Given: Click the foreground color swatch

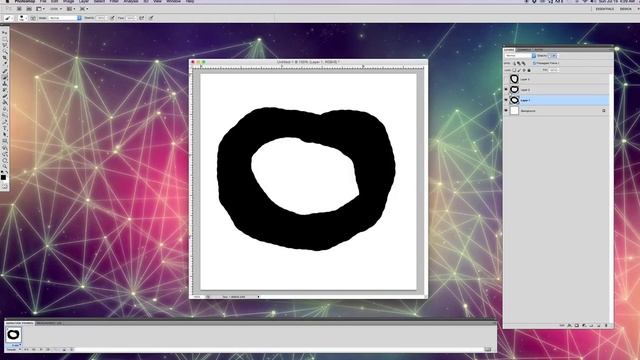Looking at the screenshot, I should tap(3, 177).
